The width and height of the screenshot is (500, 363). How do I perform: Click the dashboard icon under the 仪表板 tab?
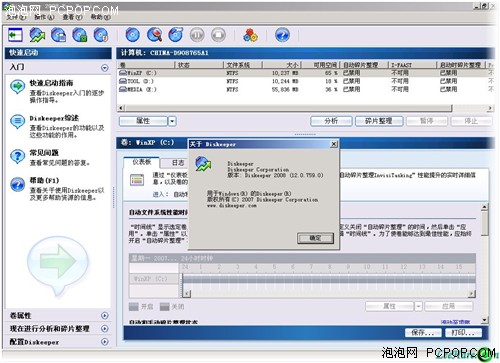click(x=137, y=180)
